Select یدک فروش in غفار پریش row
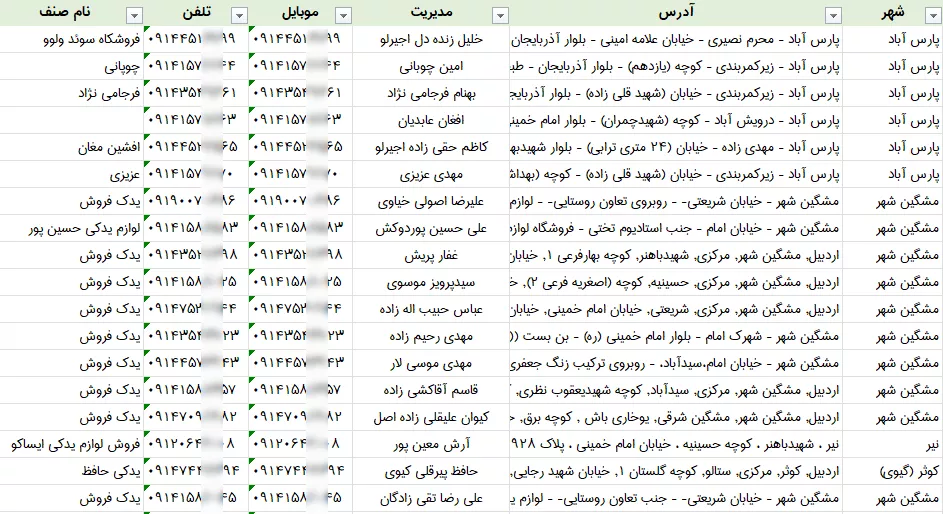This screenshot has height=514, width=943. [x=72, y=255]
